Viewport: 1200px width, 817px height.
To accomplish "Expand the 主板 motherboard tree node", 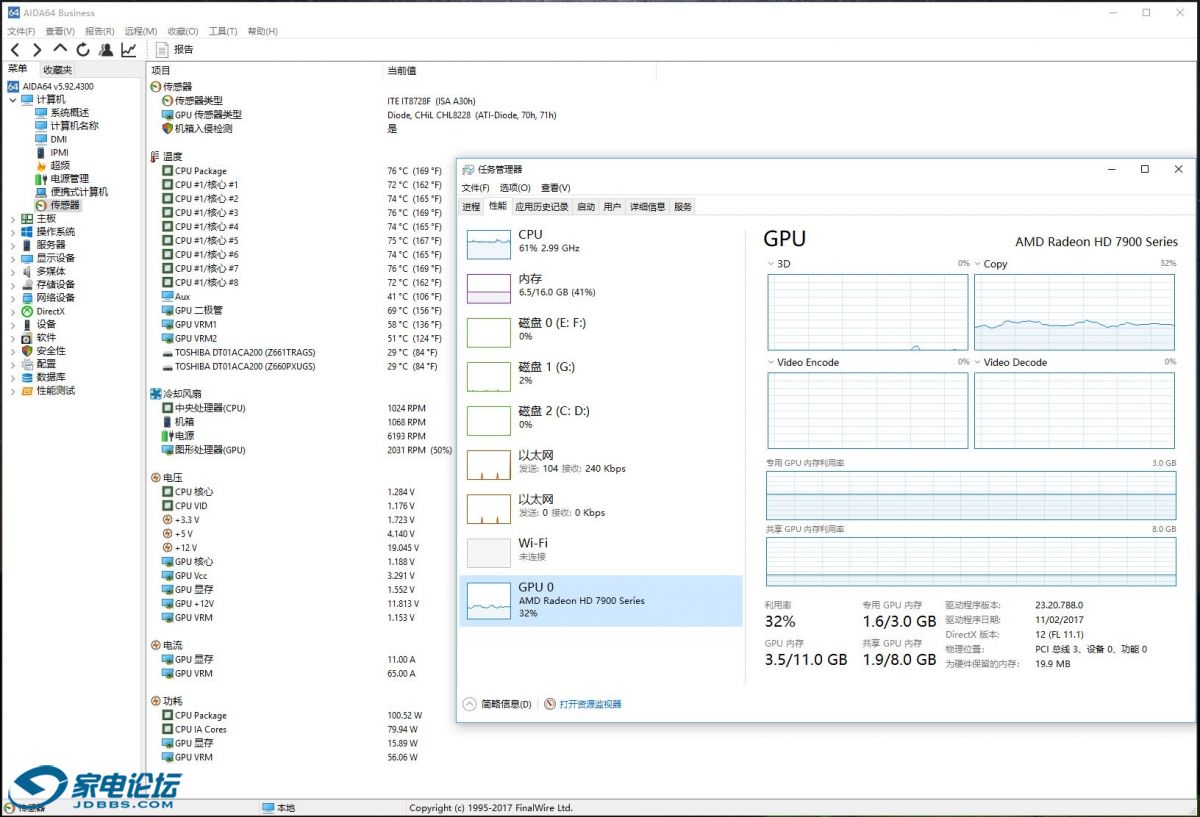I will [x=12, y=219].
